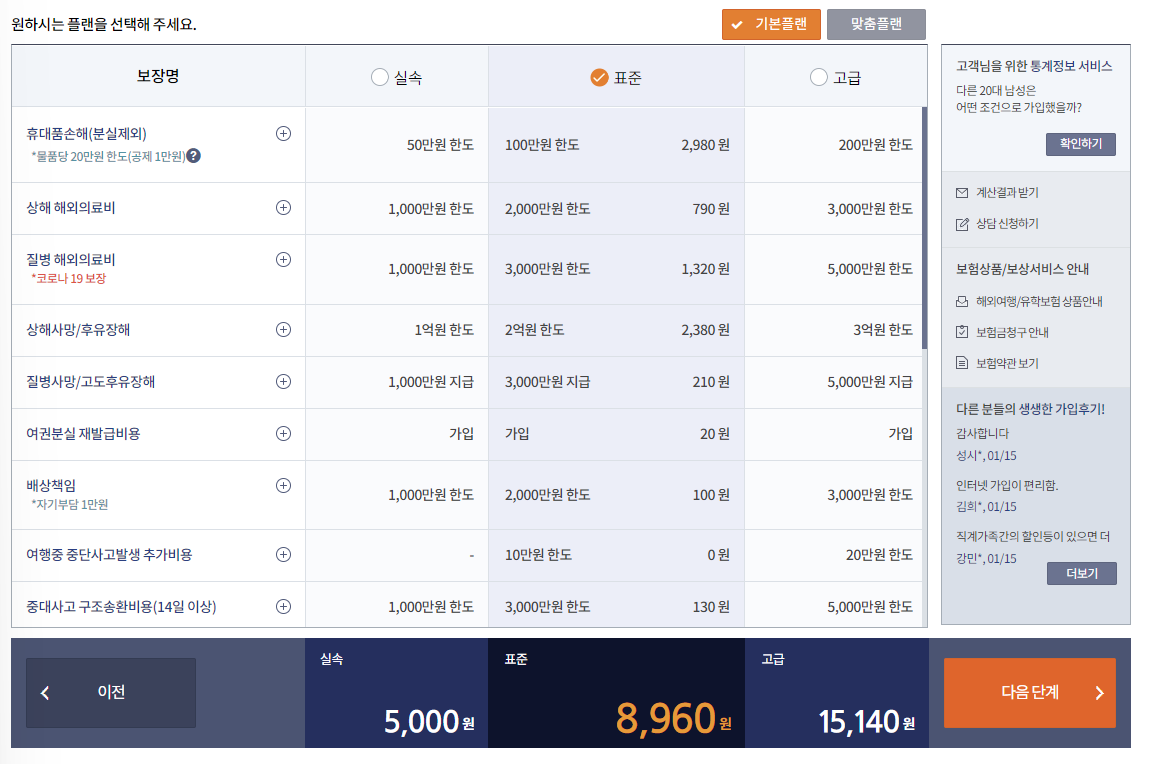The width and height of the screenshot is (1150, 764).
Task: Open 상담 신청하기 link
Action: 1007,224
